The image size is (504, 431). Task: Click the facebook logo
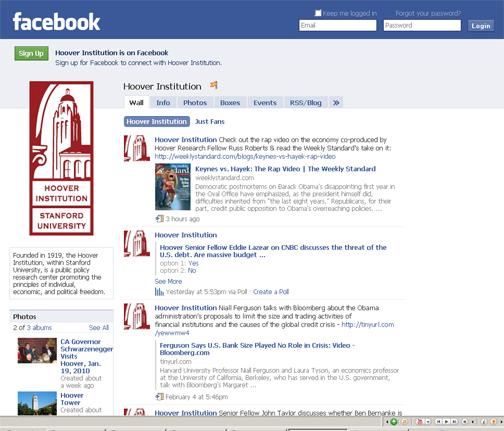(x=56, y=22)
